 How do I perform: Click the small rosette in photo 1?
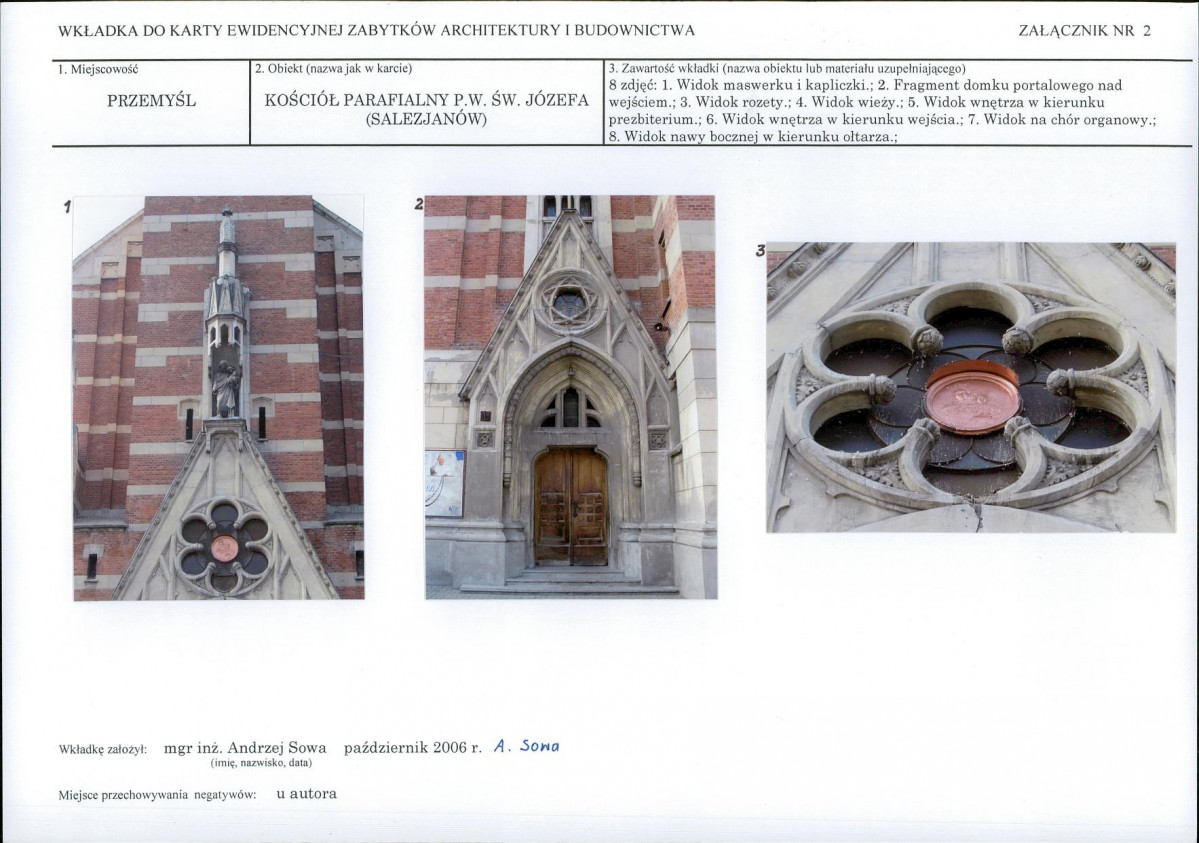(225, 546)
